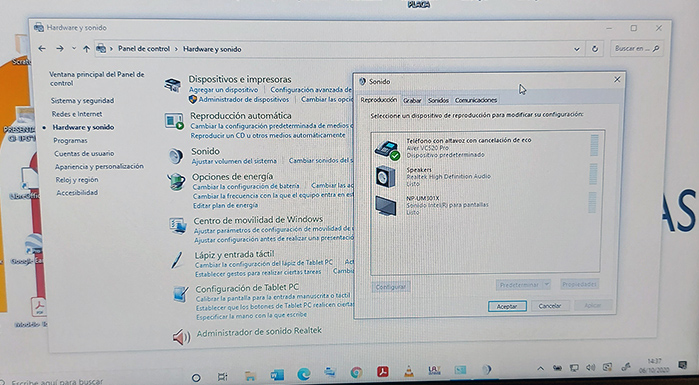
Task: Click the Cancelar button in Sonido dialog
Action: [x=549, y=306]
